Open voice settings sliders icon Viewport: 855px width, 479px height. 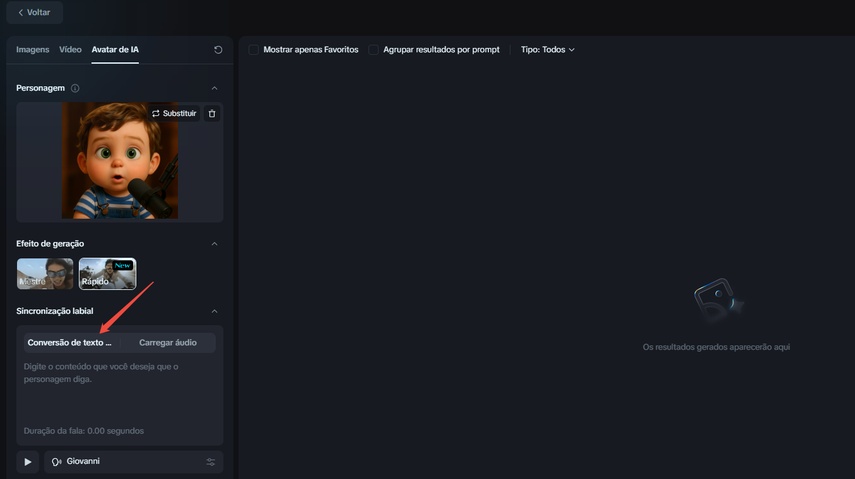pyautogui.click(x=210, y=462)
